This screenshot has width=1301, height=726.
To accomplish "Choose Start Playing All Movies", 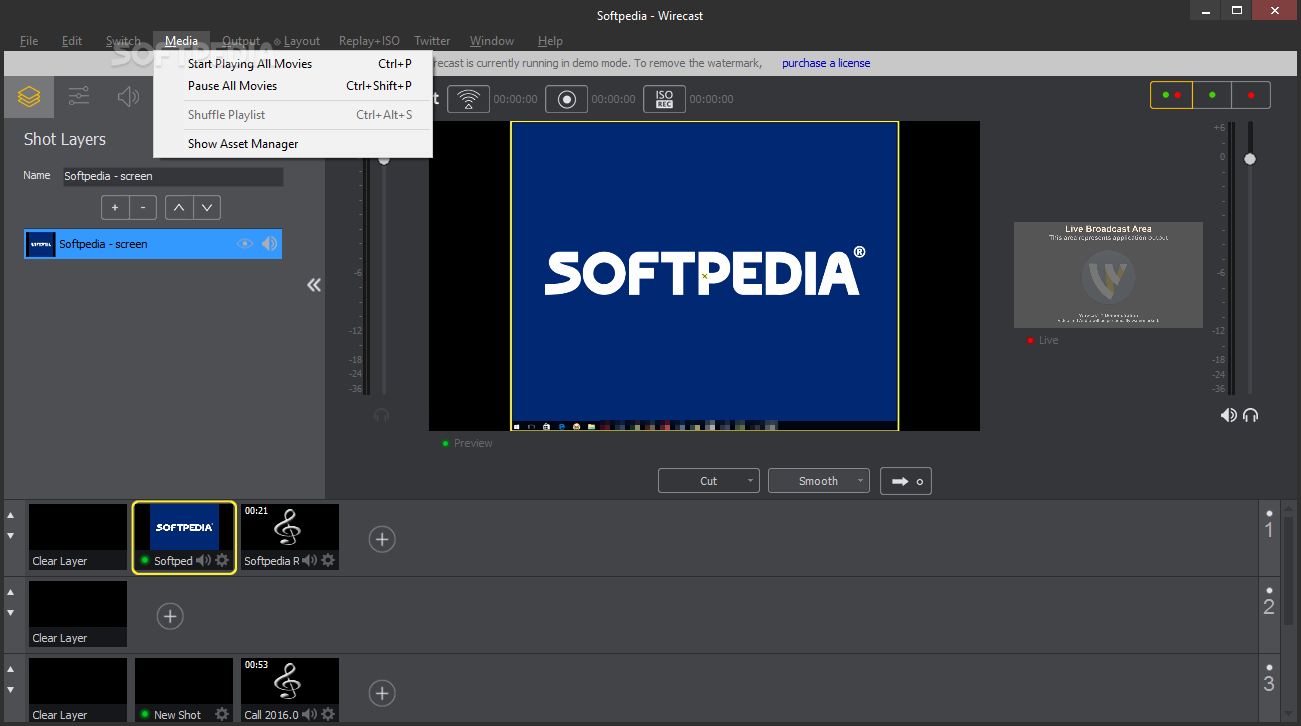I will click(x=293, y=64).
